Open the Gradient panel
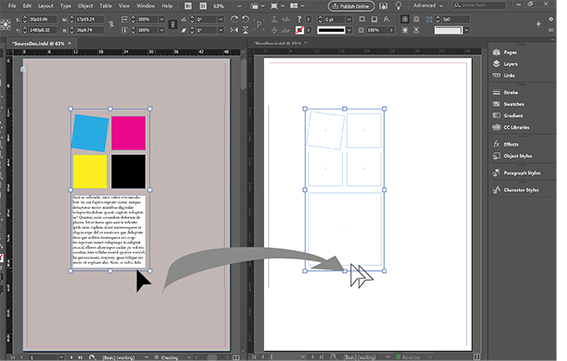Screen dimensions: 567x361 (x=508, y=116)
